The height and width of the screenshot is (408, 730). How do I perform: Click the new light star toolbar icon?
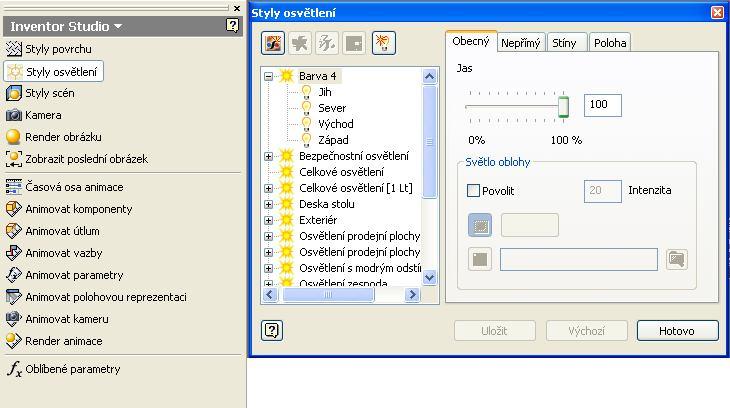click(300, 43)
